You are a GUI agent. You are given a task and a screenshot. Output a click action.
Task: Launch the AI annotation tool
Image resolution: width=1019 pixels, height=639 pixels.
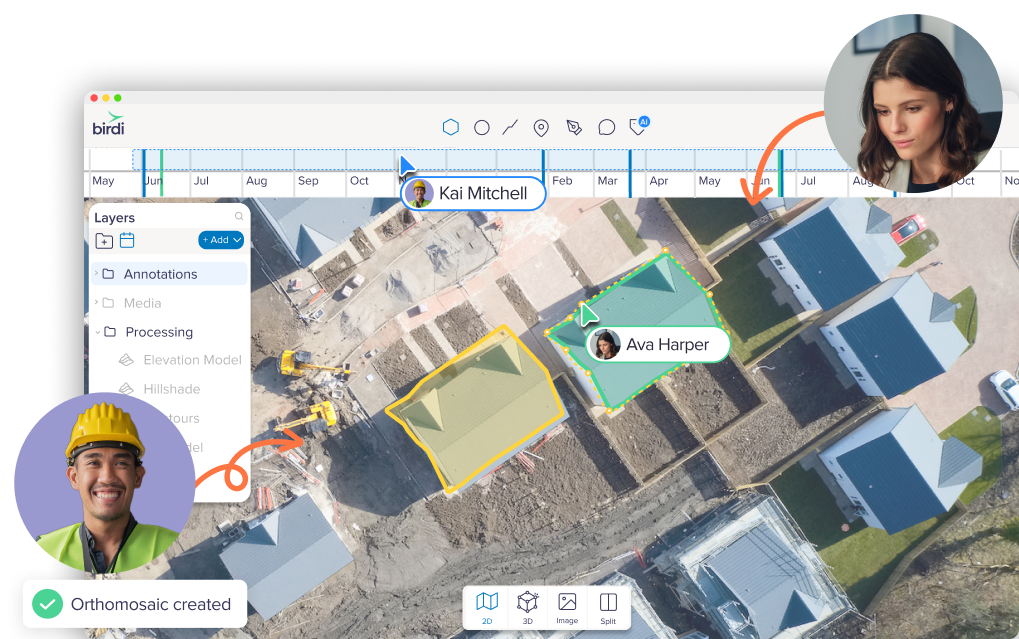(x=636, y=127)
